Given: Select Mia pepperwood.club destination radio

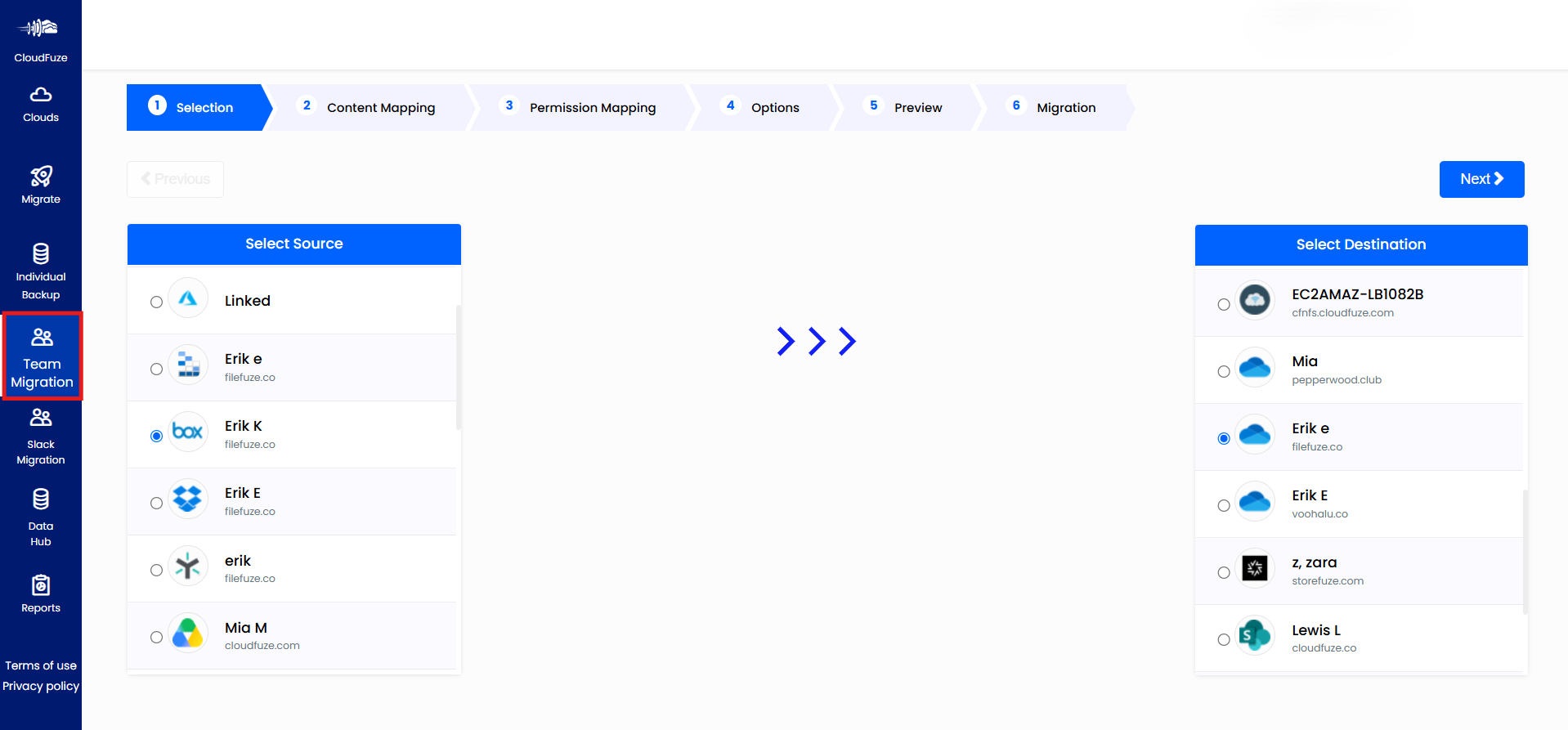Looking at the screenshot, I should pyautogui.click(x=1224, y=371).
